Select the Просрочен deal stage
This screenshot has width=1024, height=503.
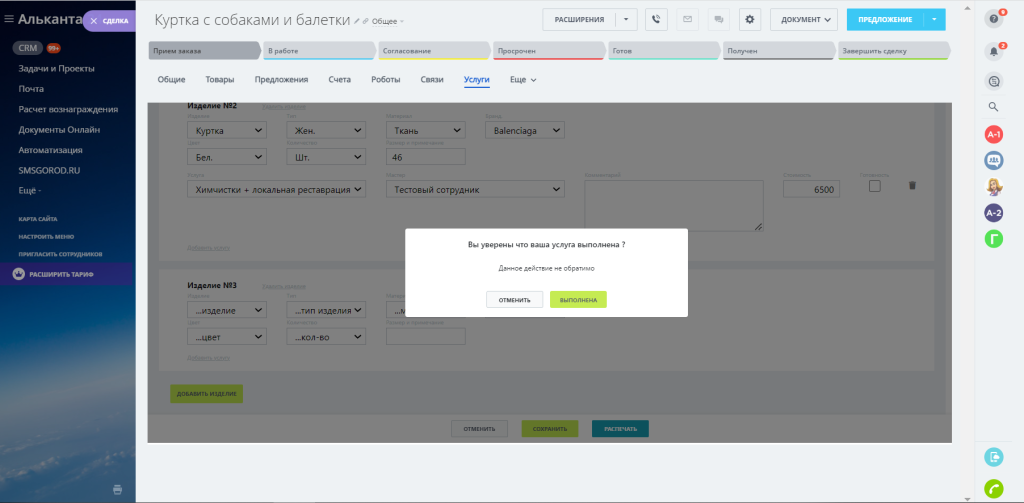(549, 50)
